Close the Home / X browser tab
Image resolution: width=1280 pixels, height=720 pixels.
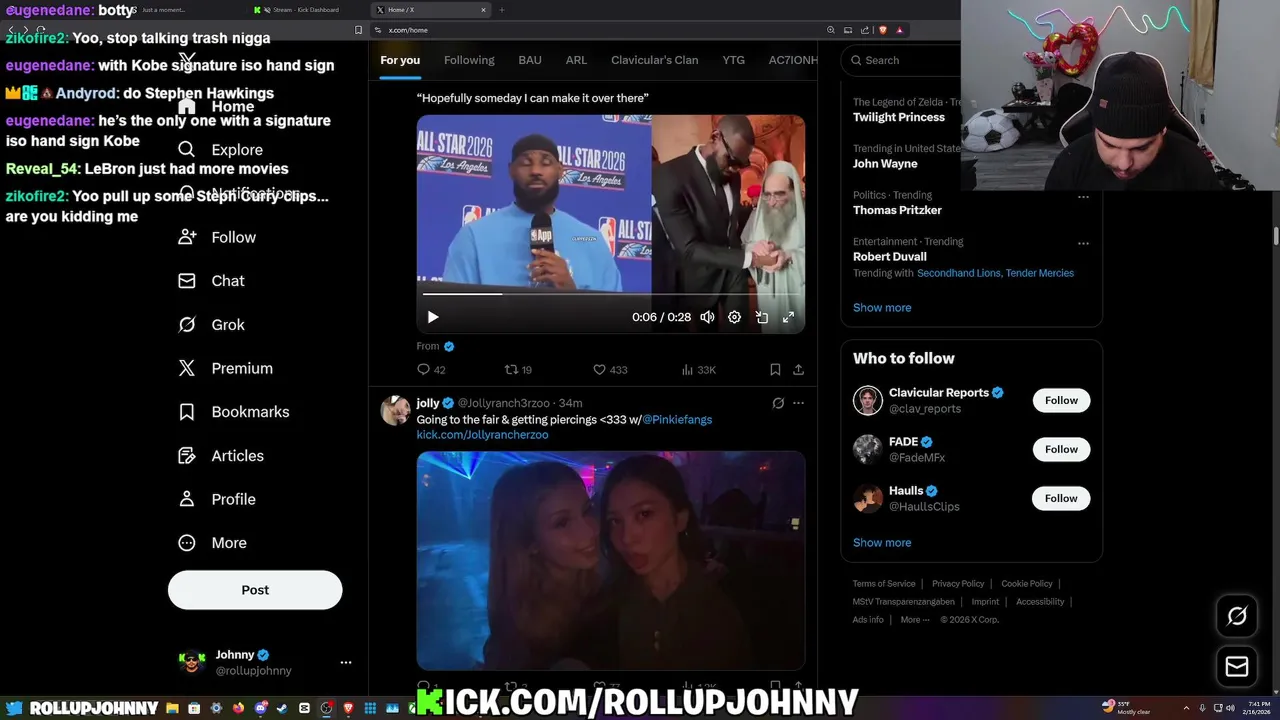(484, 10)
